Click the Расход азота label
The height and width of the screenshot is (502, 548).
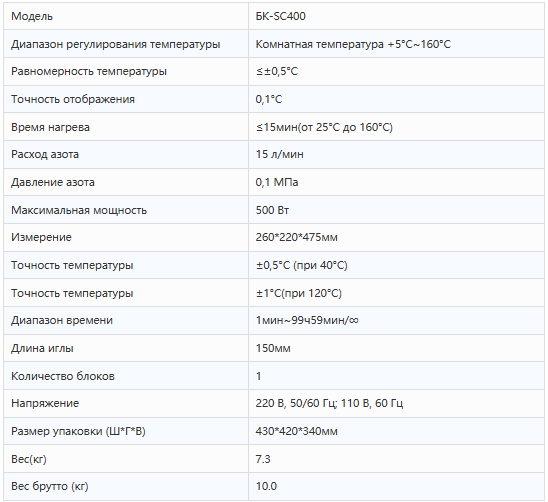[x=45, y=154]
